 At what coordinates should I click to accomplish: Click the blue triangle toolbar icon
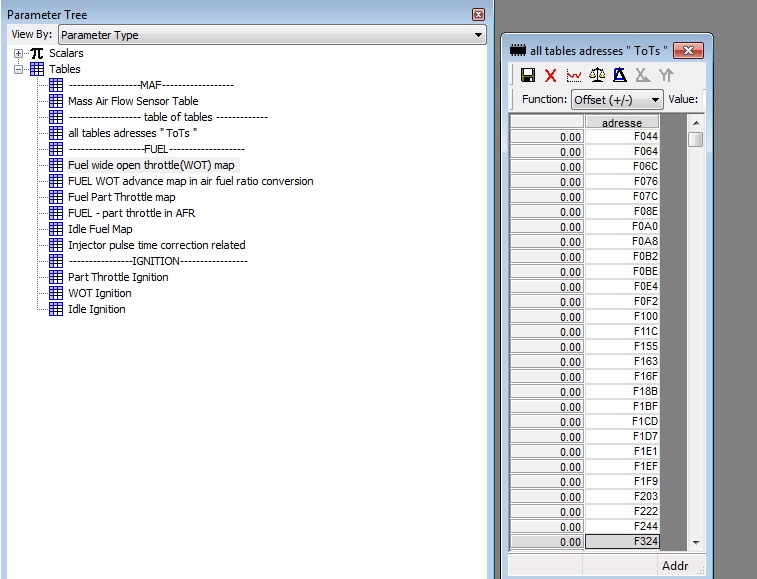(620, 75)
